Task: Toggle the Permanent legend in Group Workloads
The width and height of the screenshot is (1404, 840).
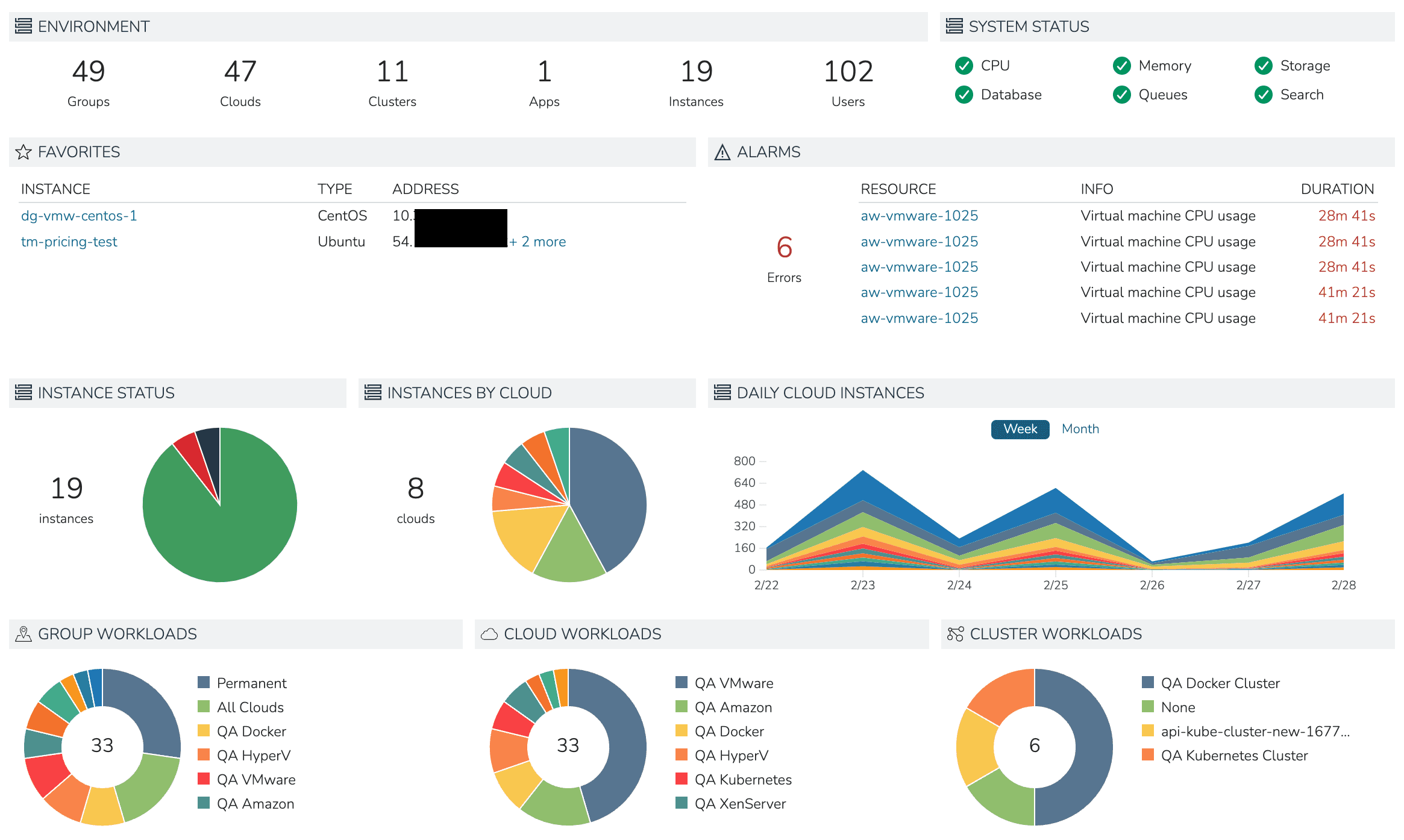Action: [251, 683]
